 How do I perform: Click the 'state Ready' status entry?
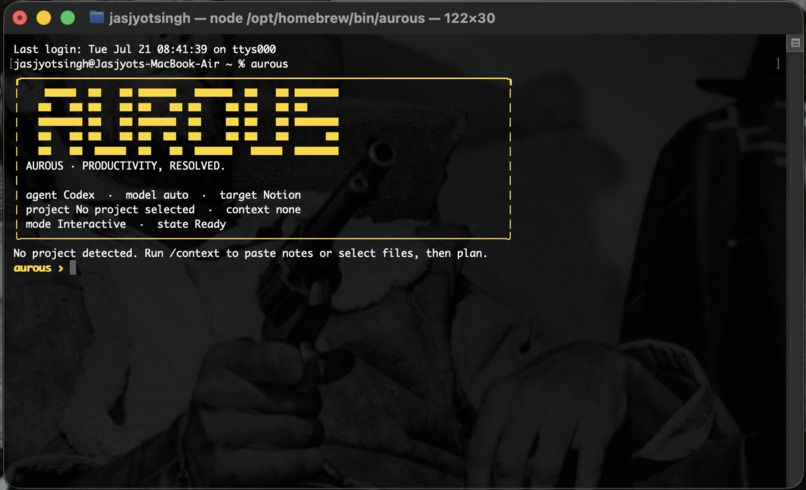click(x=191, y=224)
